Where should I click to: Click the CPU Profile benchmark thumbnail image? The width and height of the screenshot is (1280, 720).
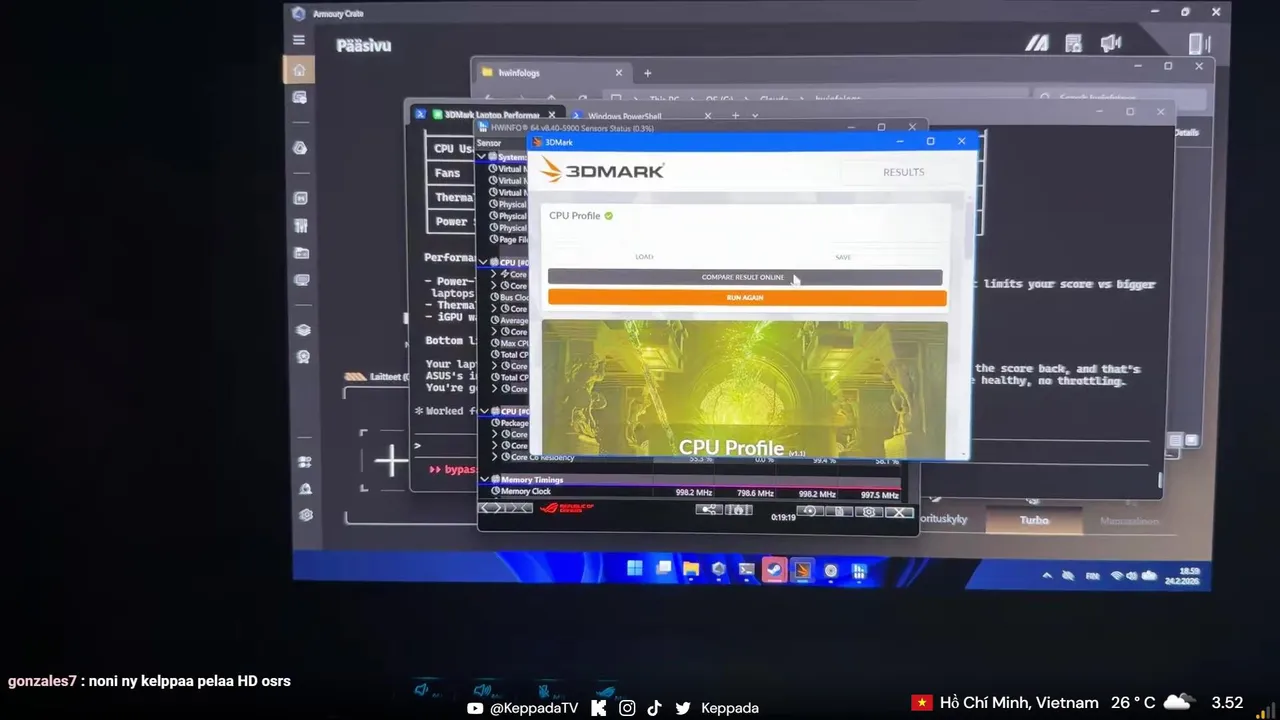(x=745, y=388)
